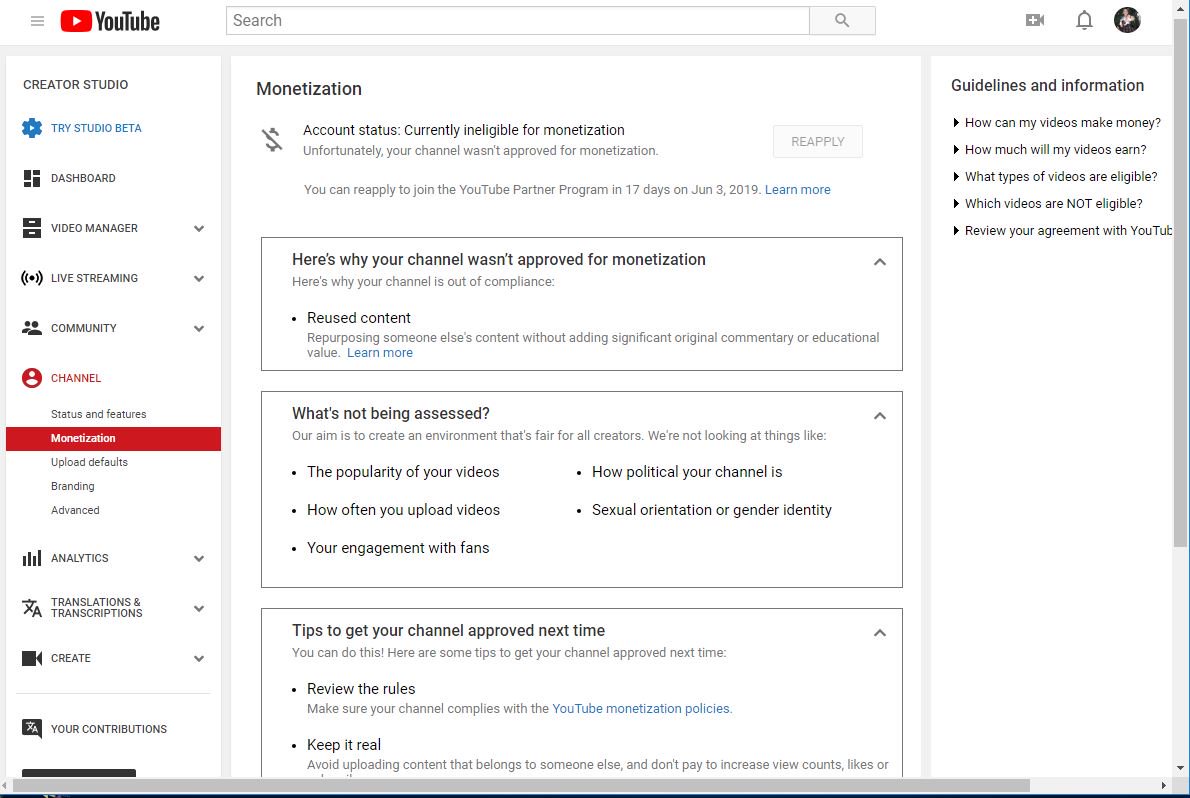Click the vertical scrollbar thumb

click(x=1179, y=281)
